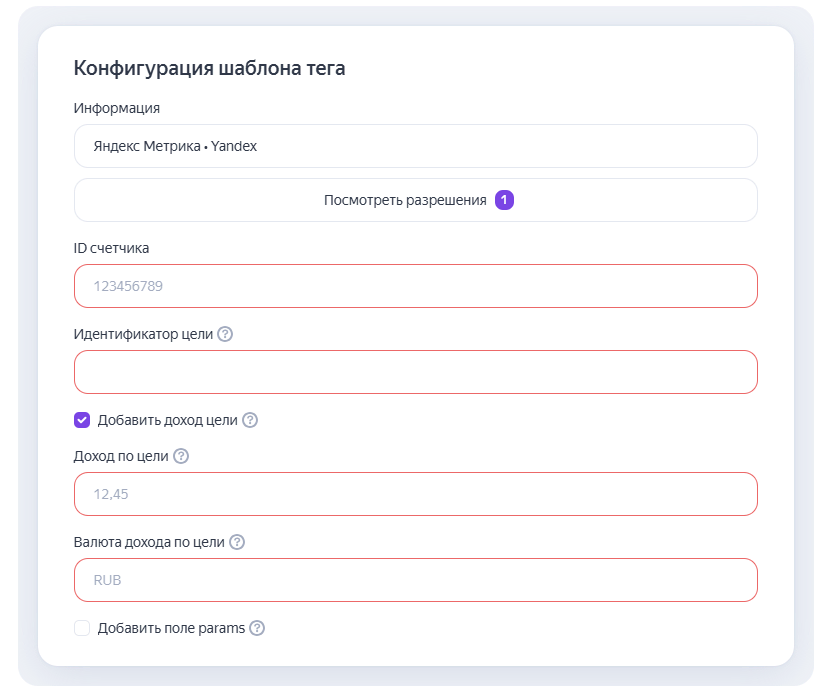Open help tooltip for Добавить доход цели

[x=250, y=420]
